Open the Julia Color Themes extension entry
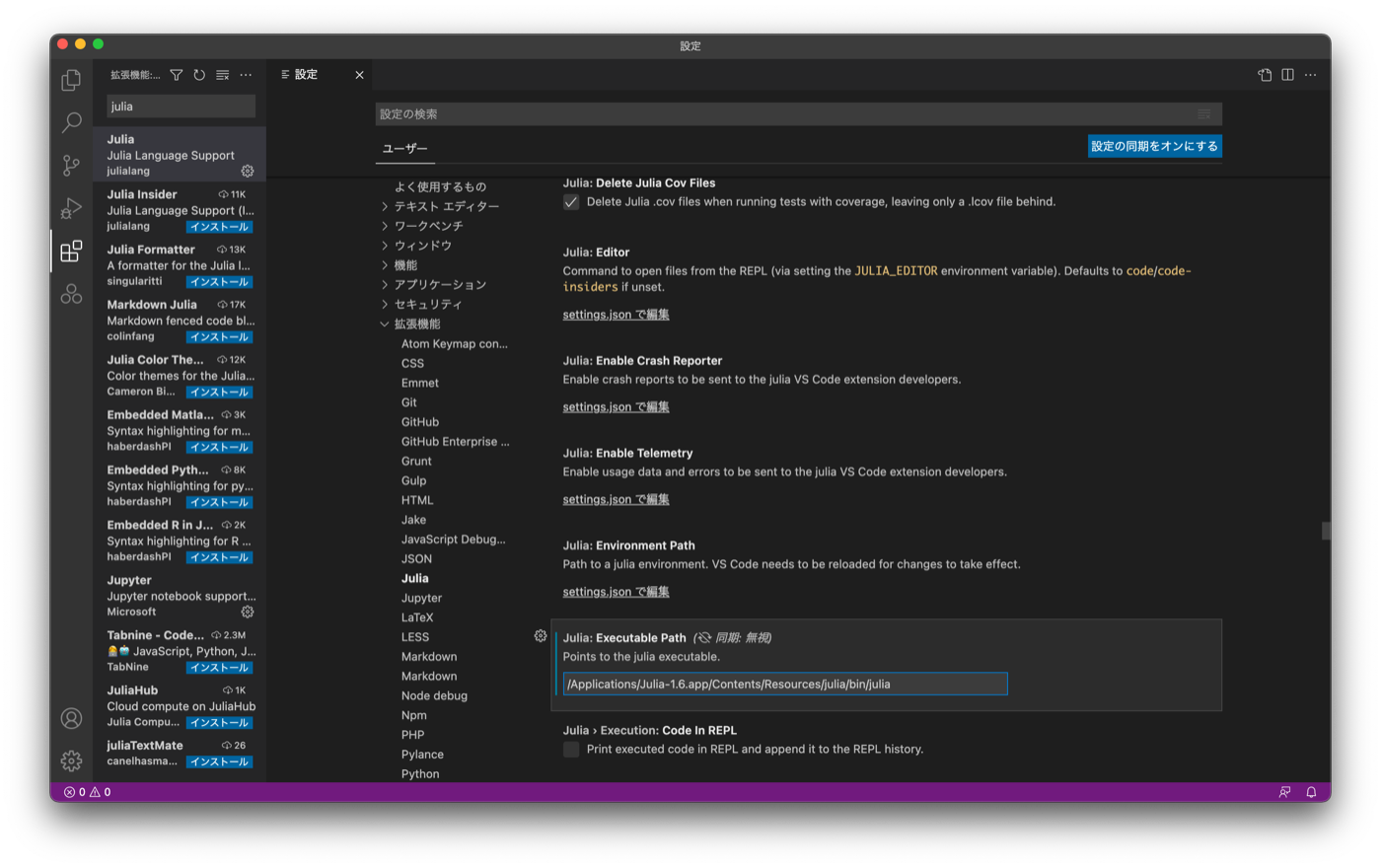 coord(180,376)
